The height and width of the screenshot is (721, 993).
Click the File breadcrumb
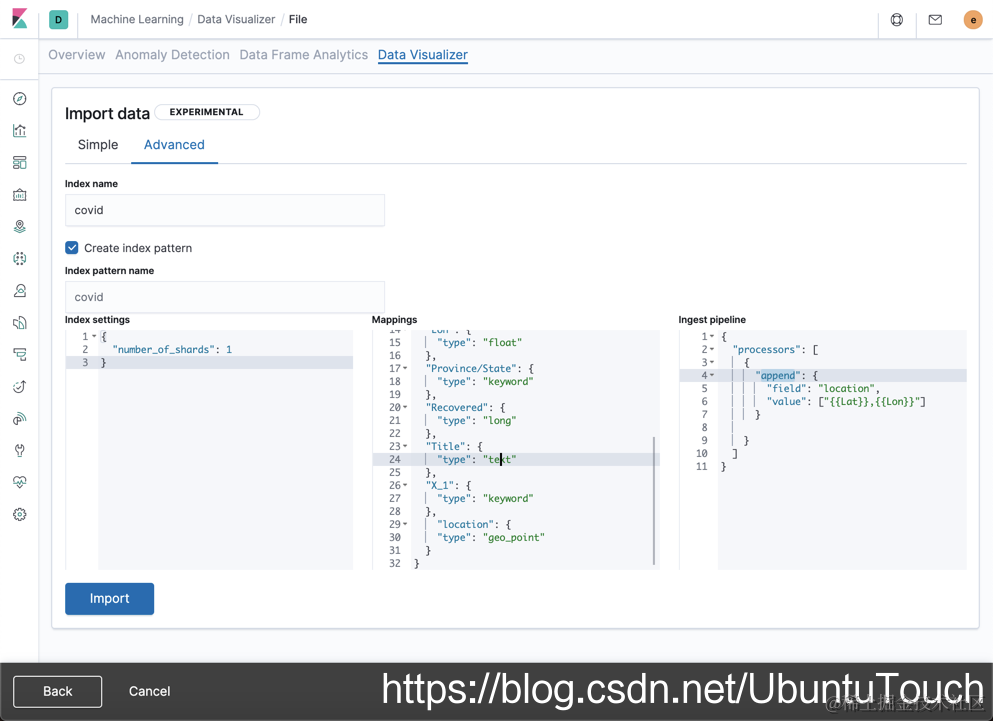point(298,20)
